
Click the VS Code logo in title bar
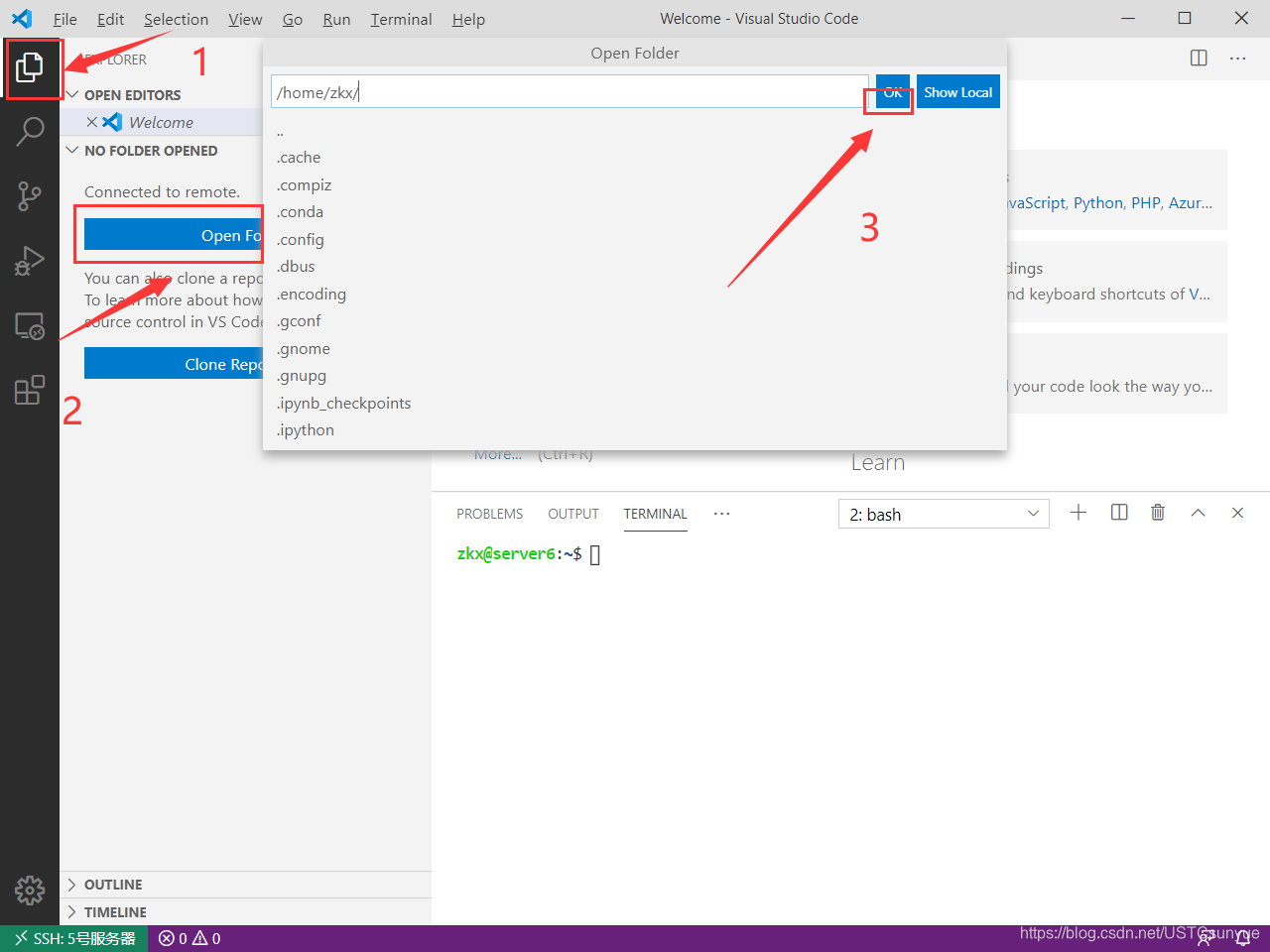pyautogui.click(x=22, y=19)
